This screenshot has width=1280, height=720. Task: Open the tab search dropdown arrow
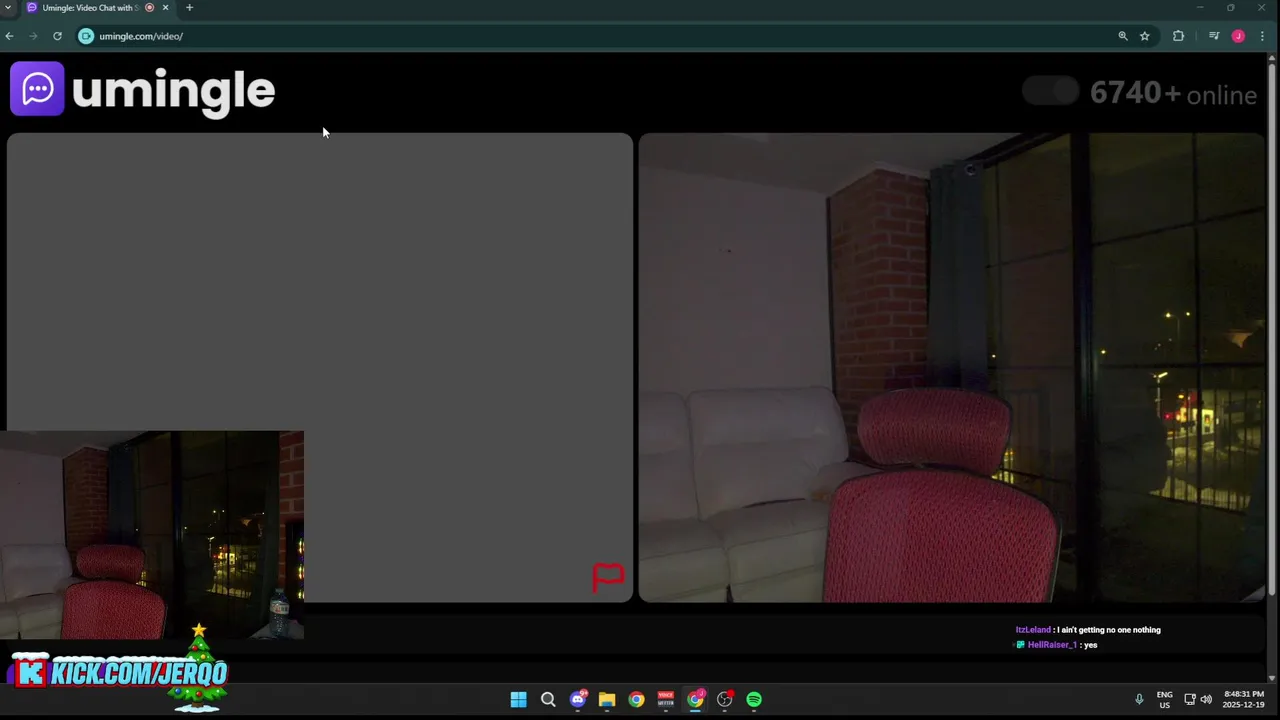(8, 8)
